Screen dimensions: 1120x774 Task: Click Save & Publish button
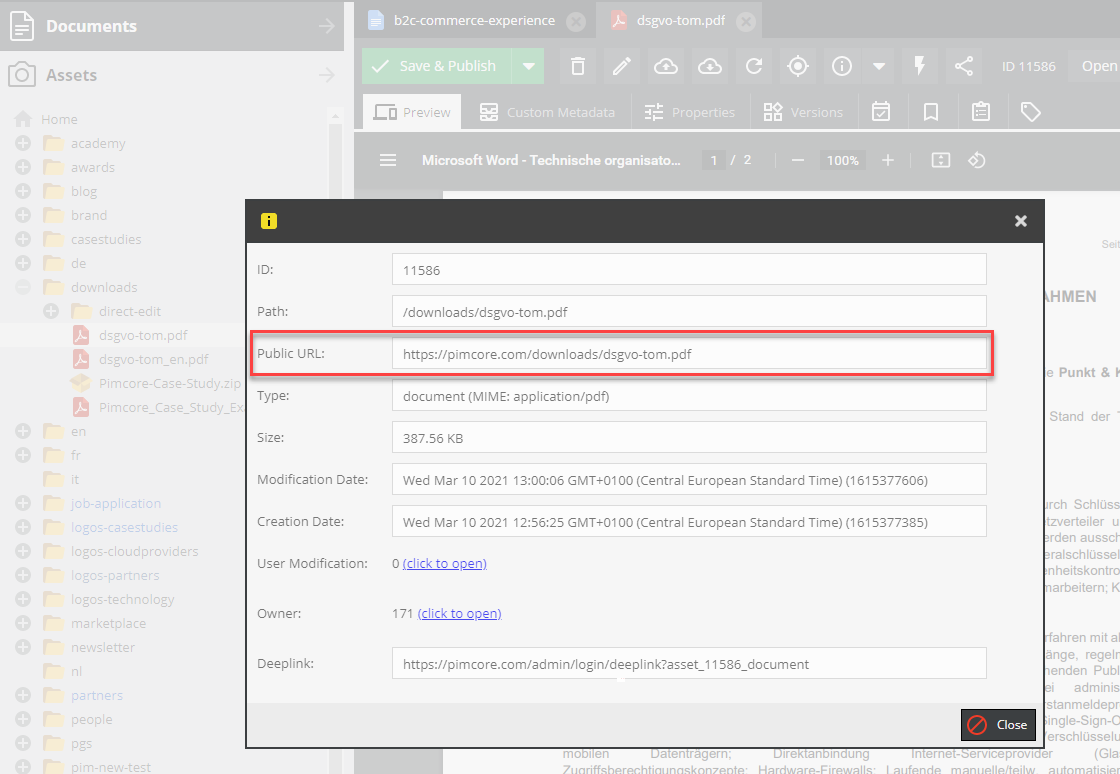point(437,66)
